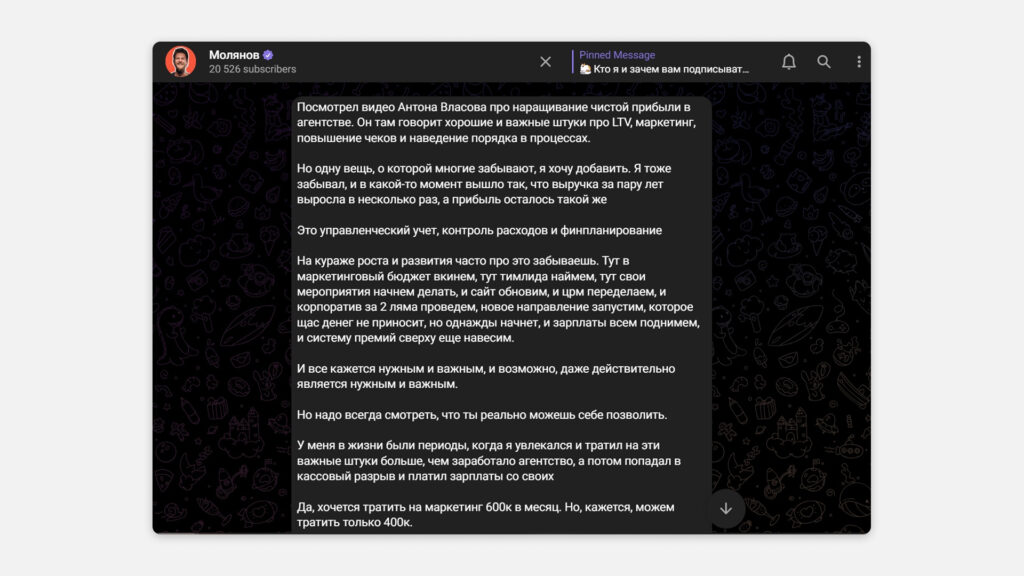This screenshot has height=576, width=1024.
Task: Click the paragraph starting 'На кураже роста и развития'
Action: (x=498, y=299)
